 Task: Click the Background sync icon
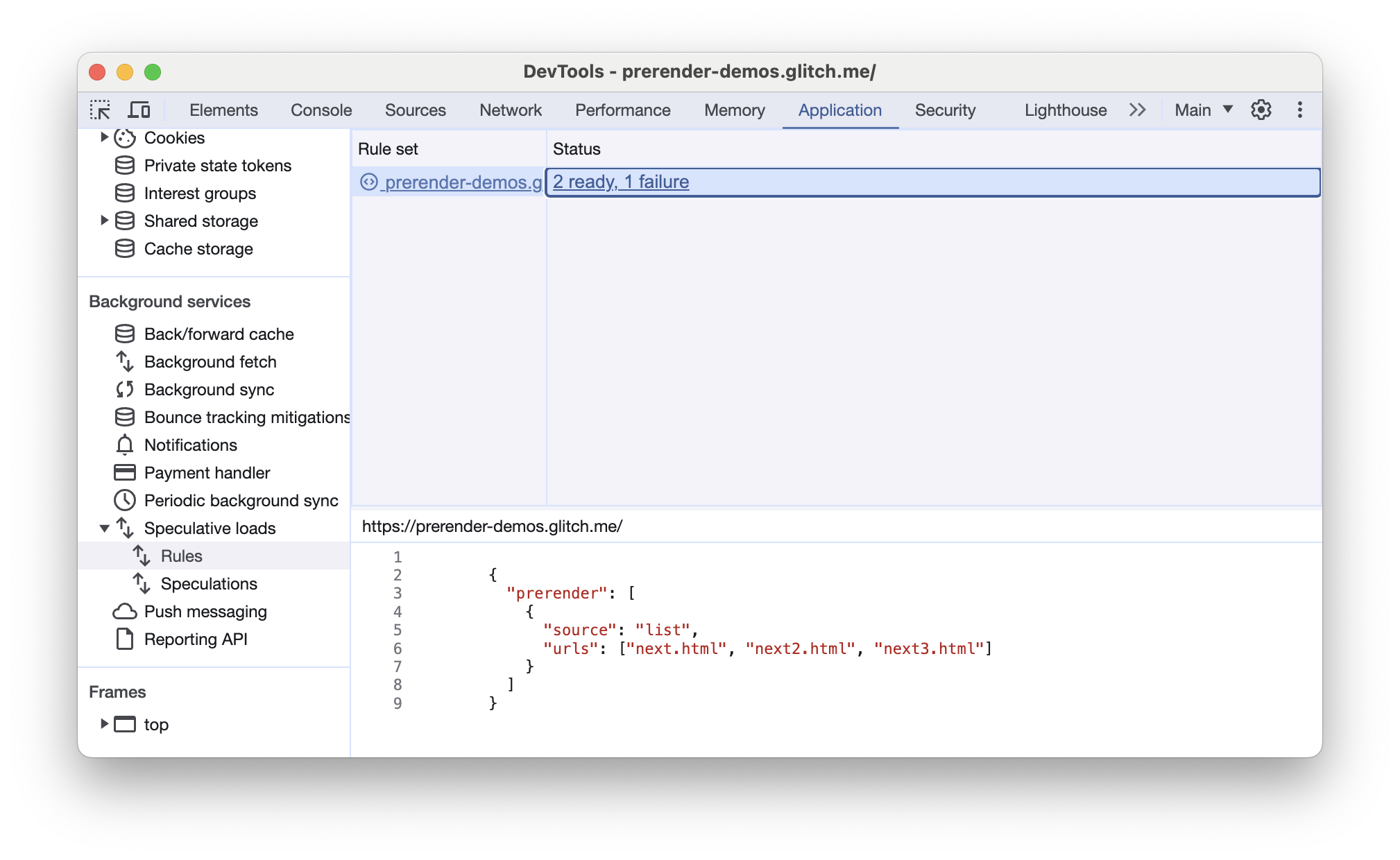123,389
